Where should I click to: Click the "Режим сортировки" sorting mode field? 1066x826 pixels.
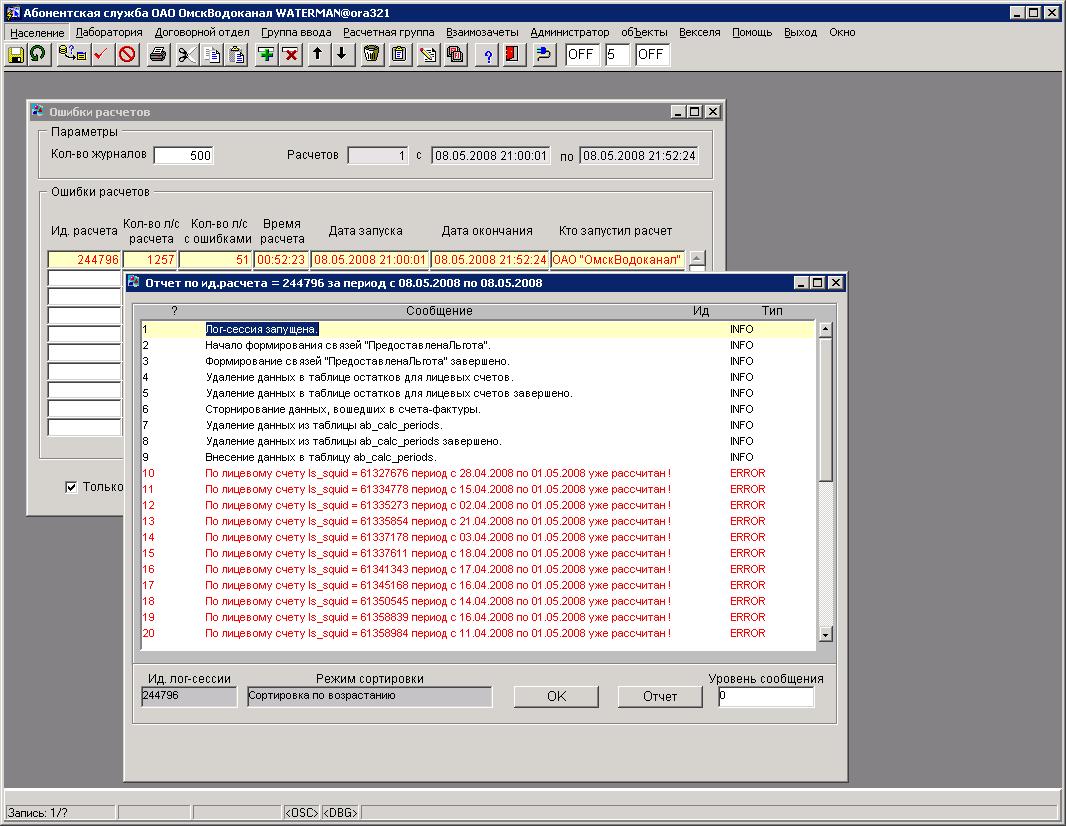[x=369, y=696]
